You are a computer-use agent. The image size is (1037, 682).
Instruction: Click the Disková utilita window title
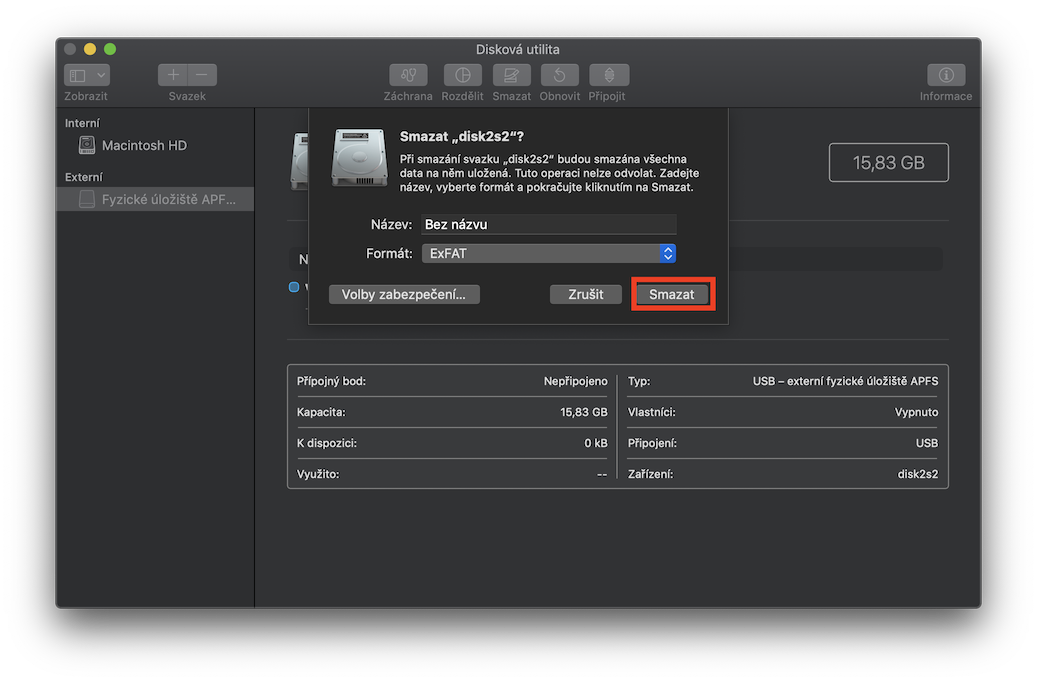(517, 50)
